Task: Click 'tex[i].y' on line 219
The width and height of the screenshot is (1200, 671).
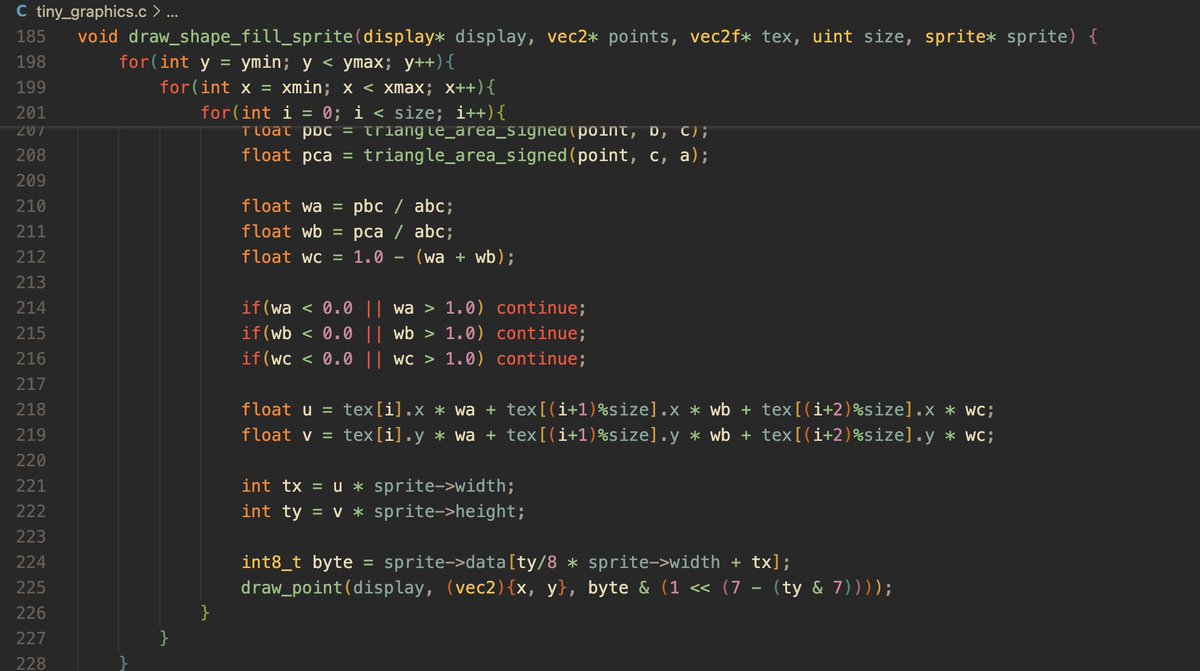Action: (x=384, y=435)
